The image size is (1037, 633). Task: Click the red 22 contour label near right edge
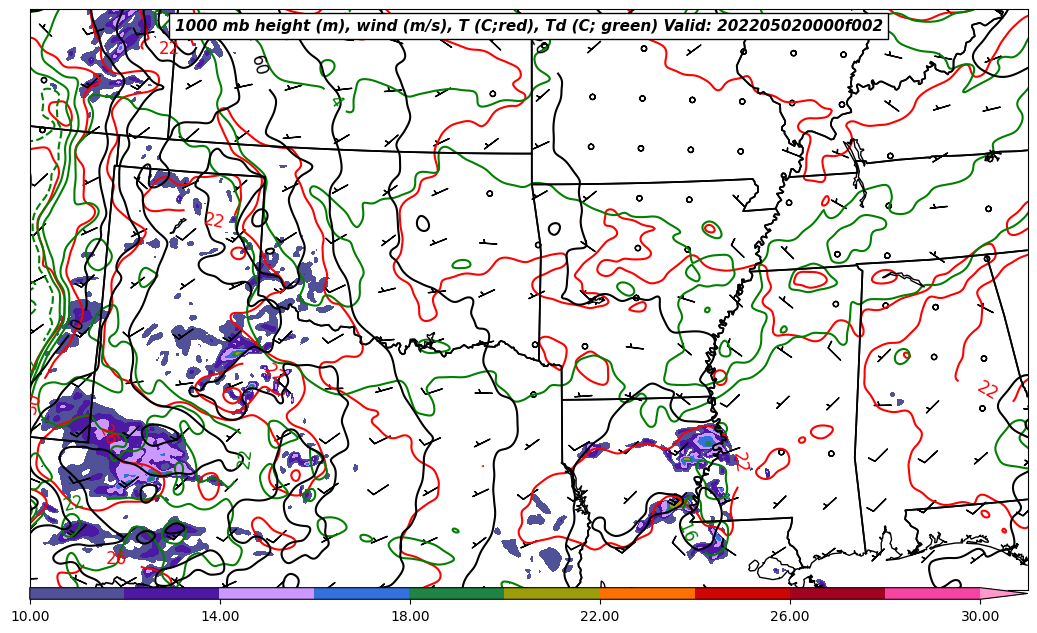pyautogui.click(x=987, y=389)
